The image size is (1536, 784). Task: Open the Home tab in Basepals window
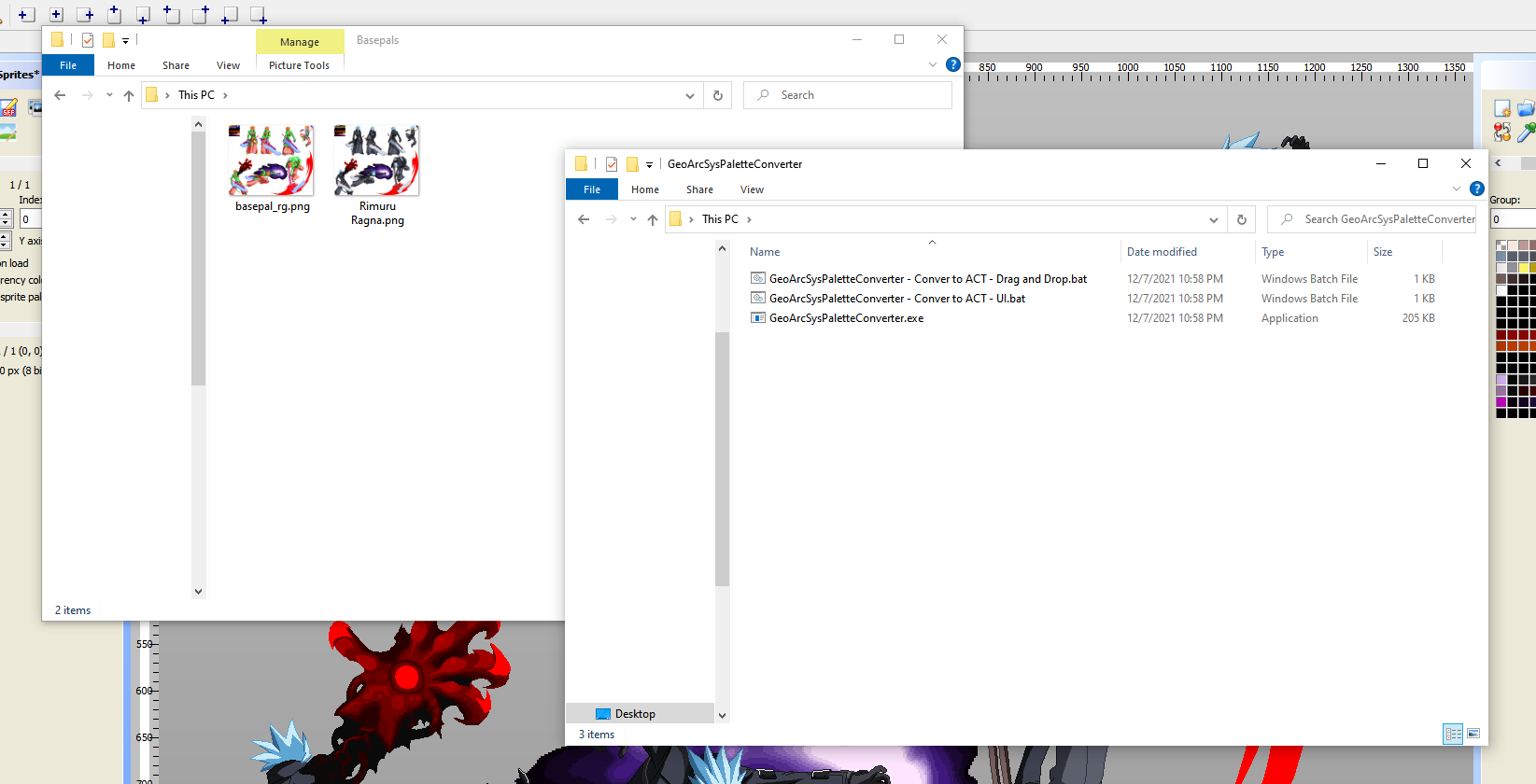pos(121,65)
